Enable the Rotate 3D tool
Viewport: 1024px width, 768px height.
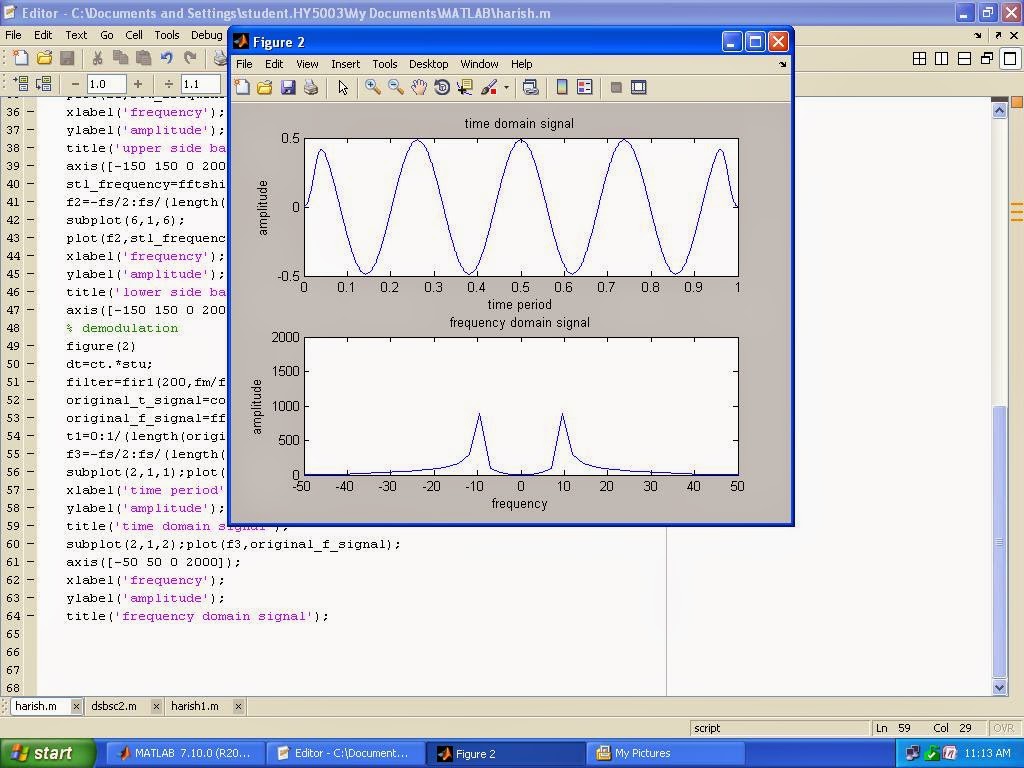441,87
